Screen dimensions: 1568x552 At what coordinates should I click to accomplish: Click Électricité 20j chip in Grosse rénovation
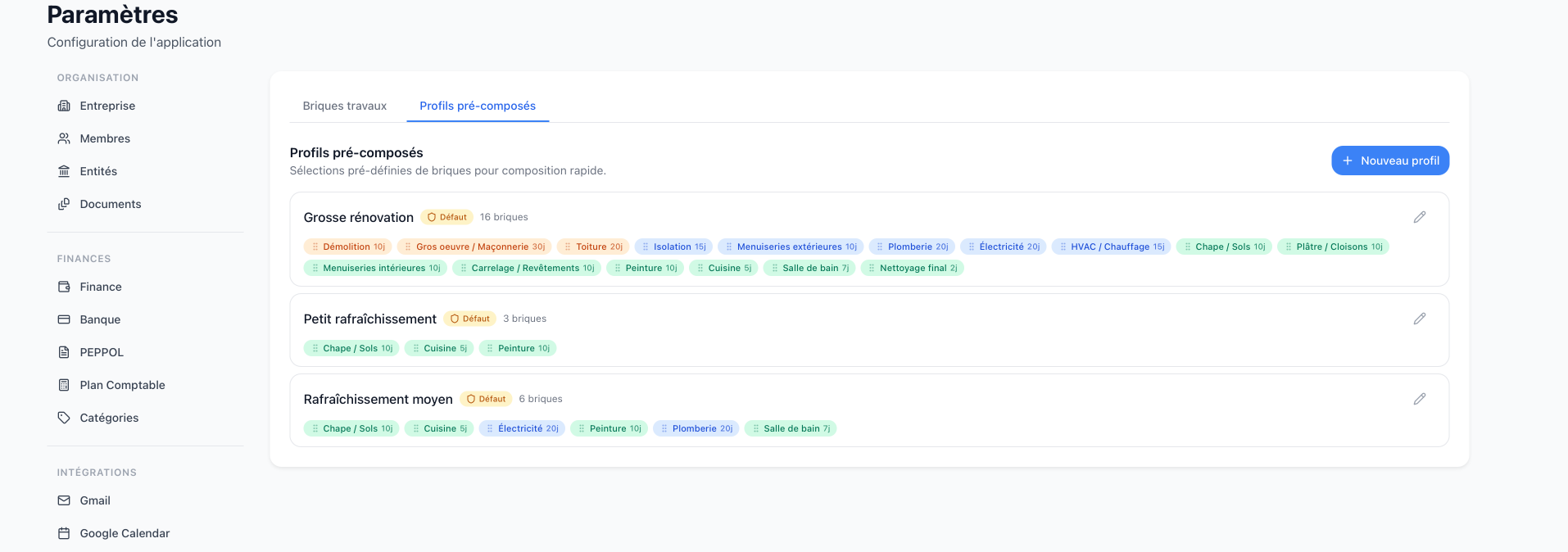point(1004,247)
